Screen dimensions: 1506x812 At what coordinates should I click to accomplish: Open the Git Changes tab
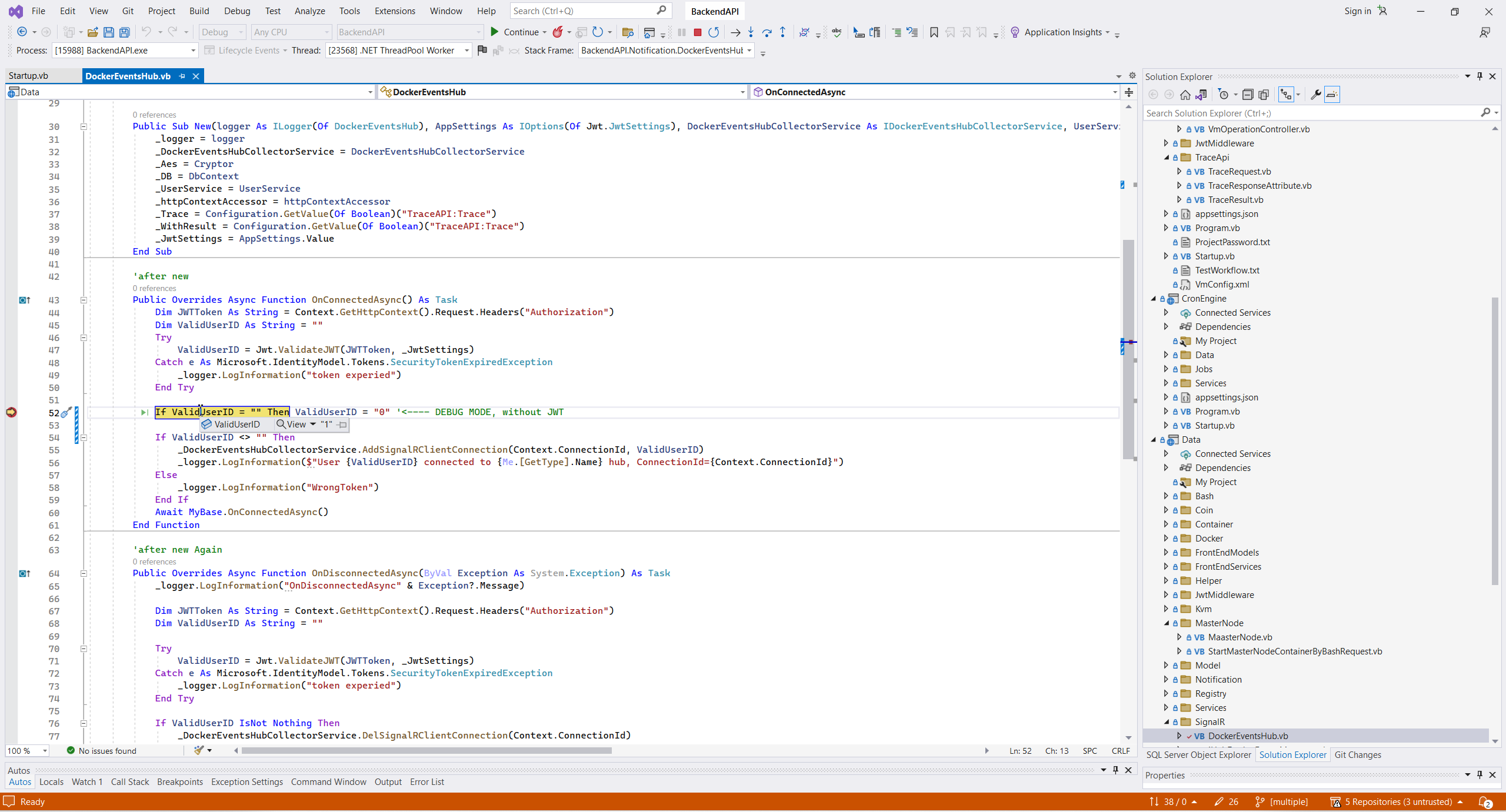pyautogui.click(x=1357, y=754)
